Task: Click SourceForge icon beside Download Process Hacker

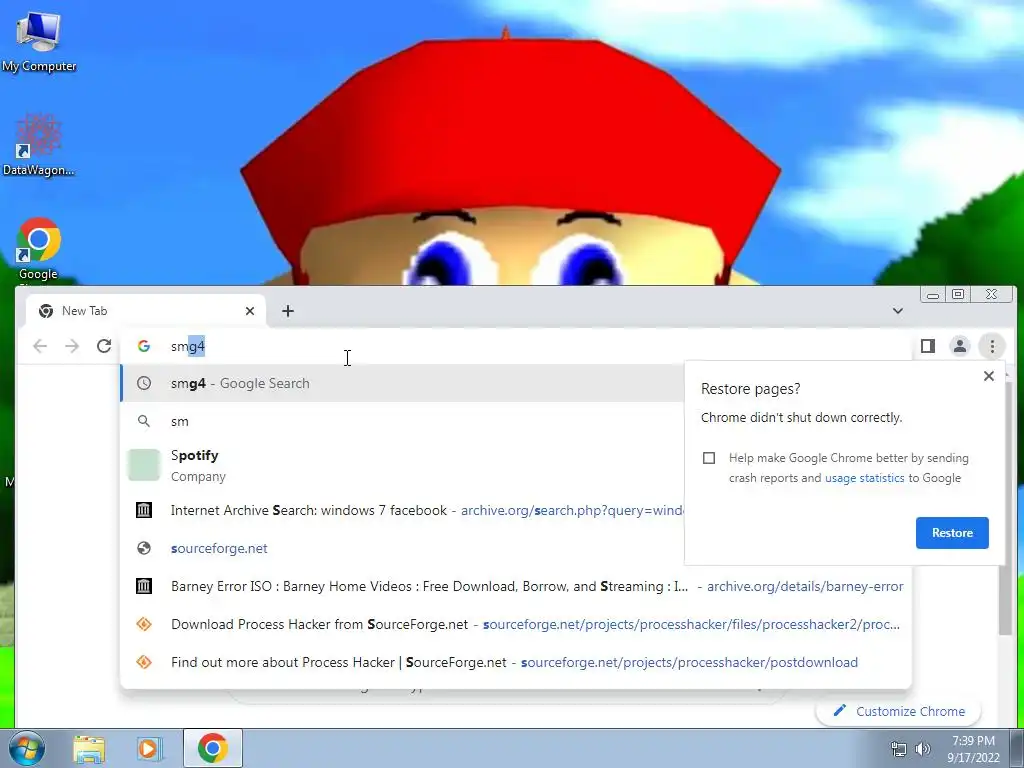Action: (x=144, y=624)
